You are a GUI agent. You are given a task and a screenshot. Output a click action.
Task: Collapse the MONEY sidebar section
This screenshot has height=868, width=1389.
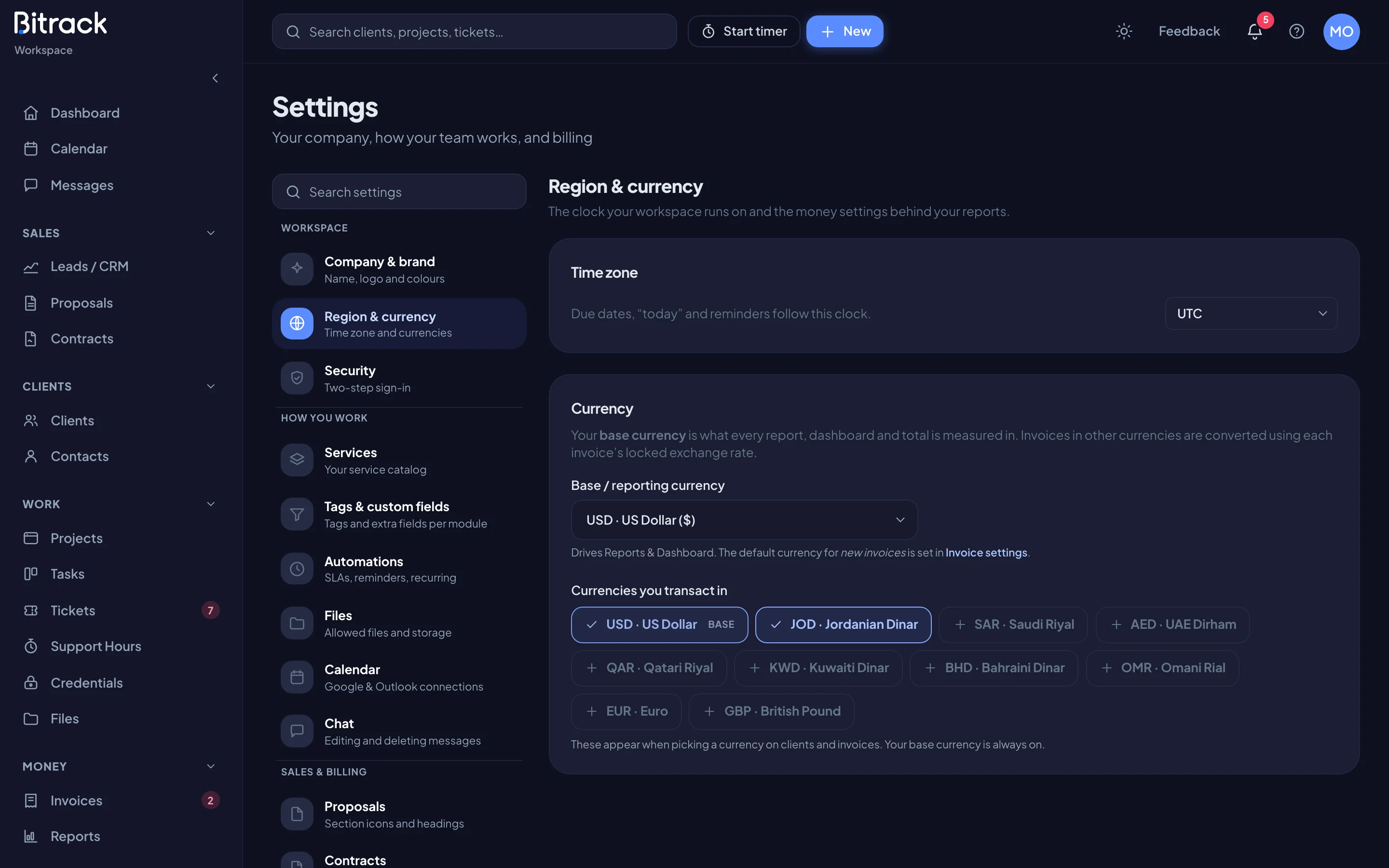tap(211, 766)
